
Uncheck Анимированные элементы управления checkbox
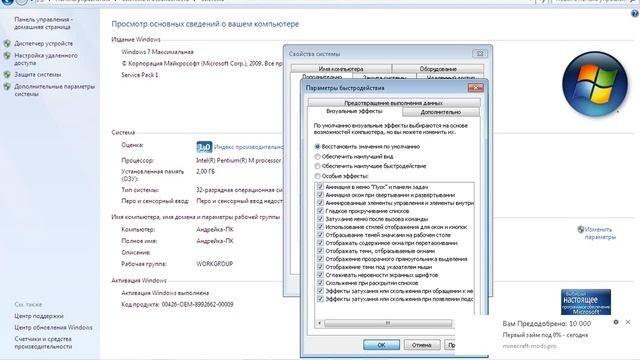click(320, 203)
